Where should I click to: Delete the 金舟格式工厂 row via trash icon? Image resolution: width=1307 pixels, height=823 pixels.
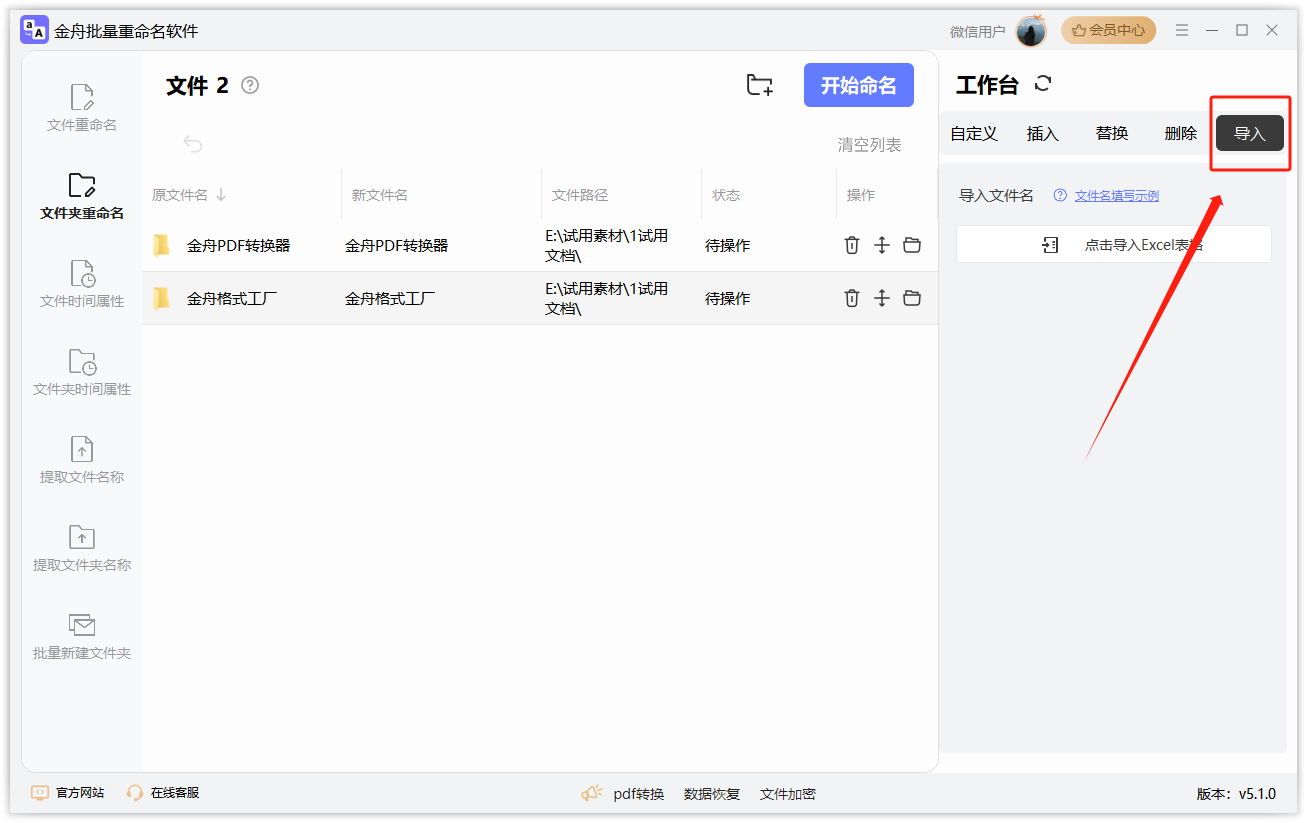point(852,298)
